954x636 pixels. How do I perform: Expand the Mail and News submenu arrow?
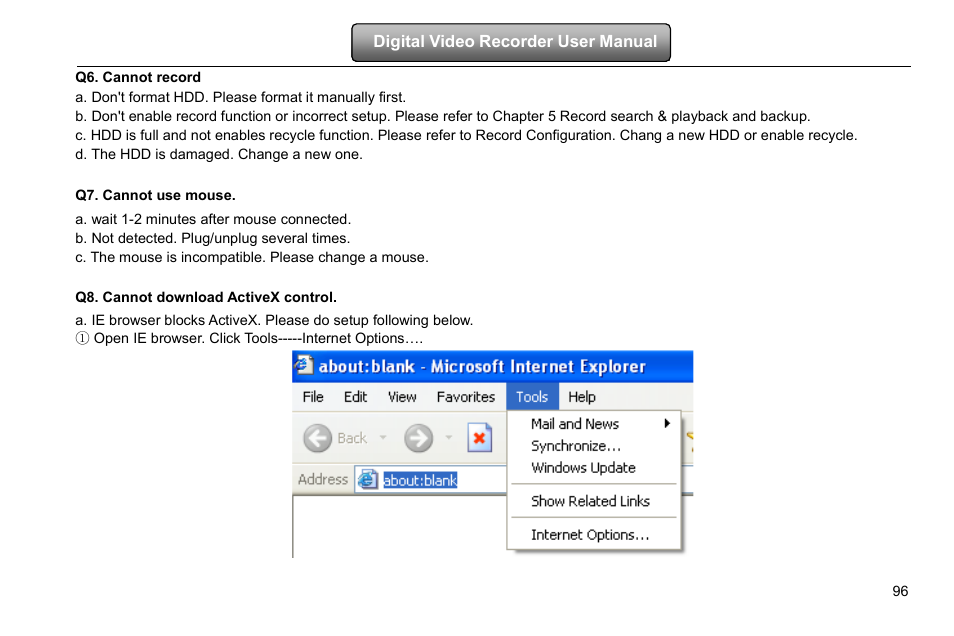point(667,423)
